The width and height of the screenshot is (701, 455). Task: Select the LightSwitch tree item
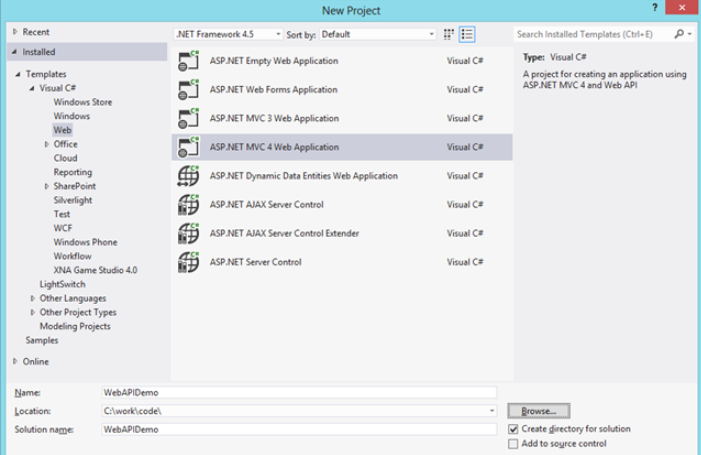[62, 284]
